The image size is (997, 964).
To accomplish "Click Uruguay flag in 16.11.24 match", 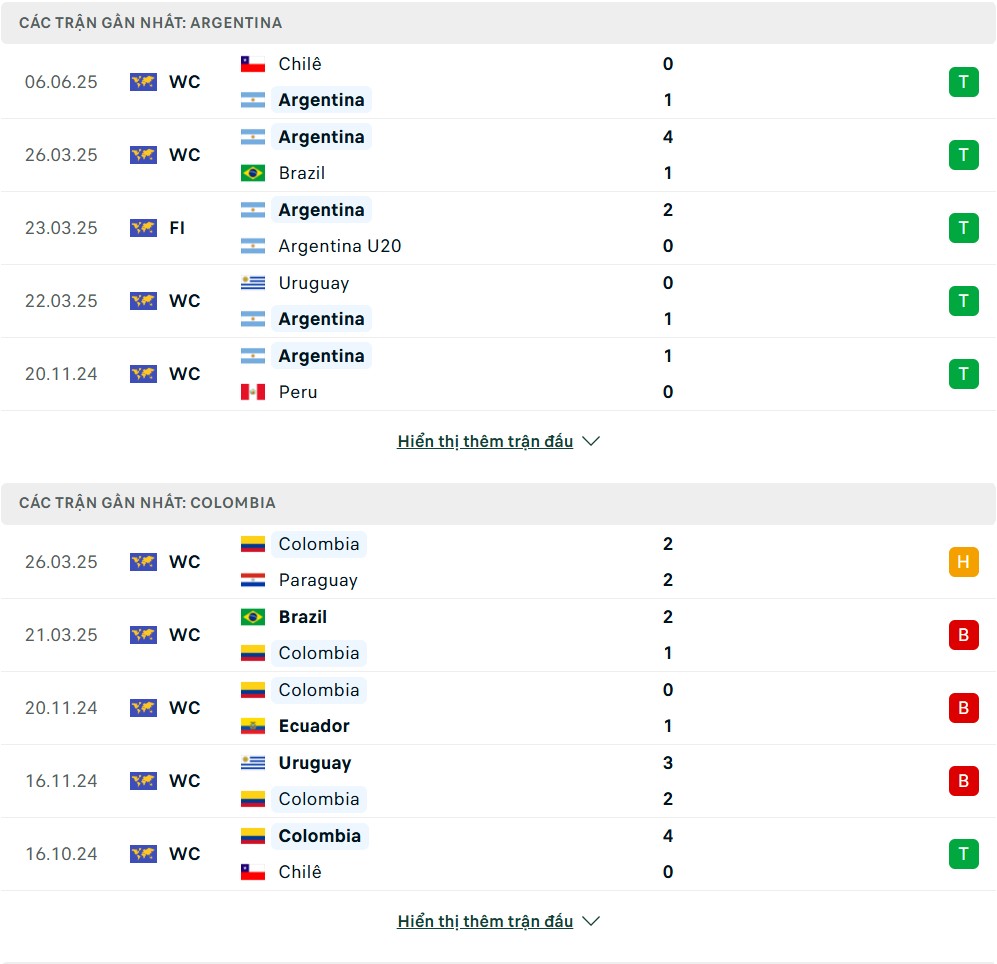I will (252, 762).
